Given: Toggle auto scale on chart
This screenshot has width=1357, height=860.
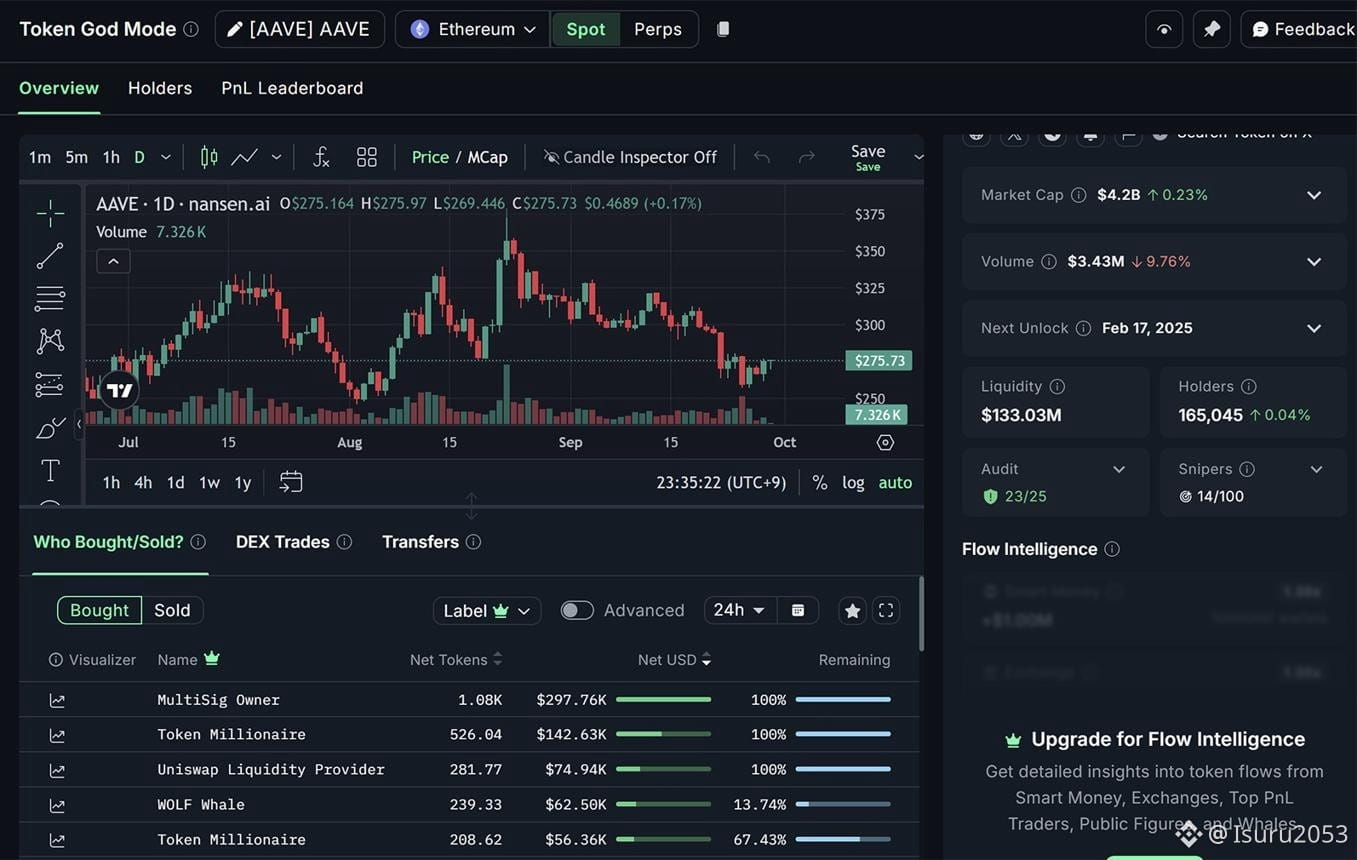Looking at the screenshot, I should click(895, 482).
